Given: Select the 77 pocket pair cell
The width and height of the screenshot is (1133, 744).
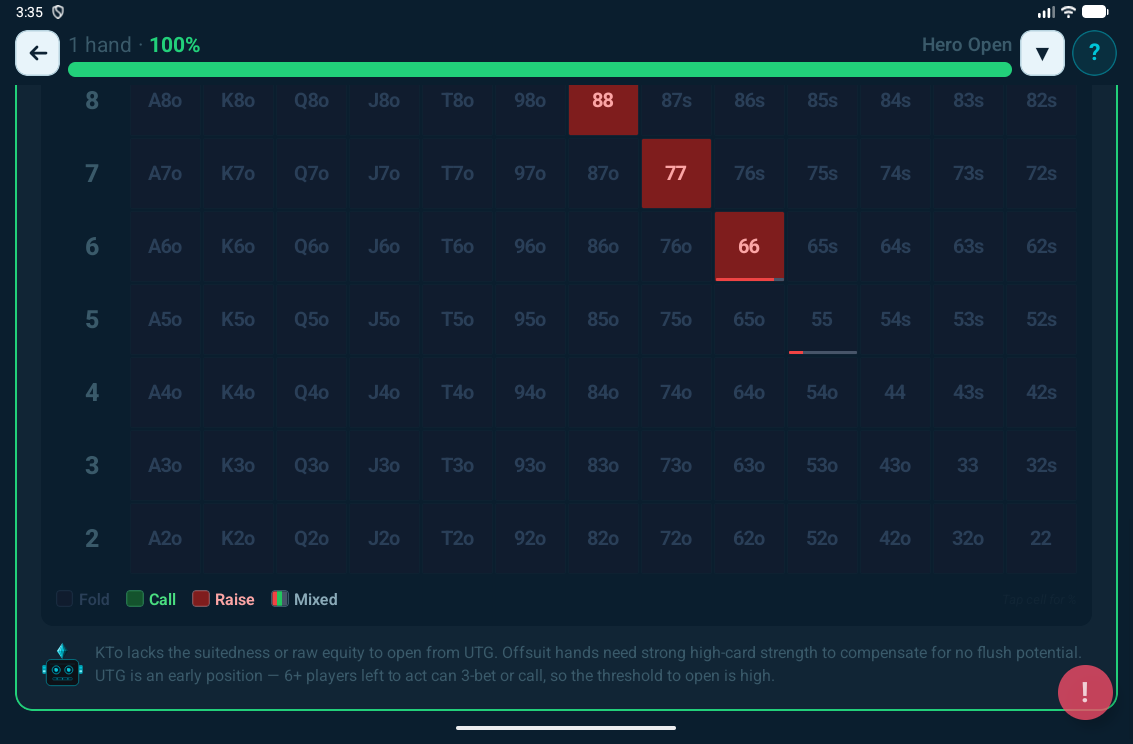Looking at the screenshot, I should [x=676, y=173].
